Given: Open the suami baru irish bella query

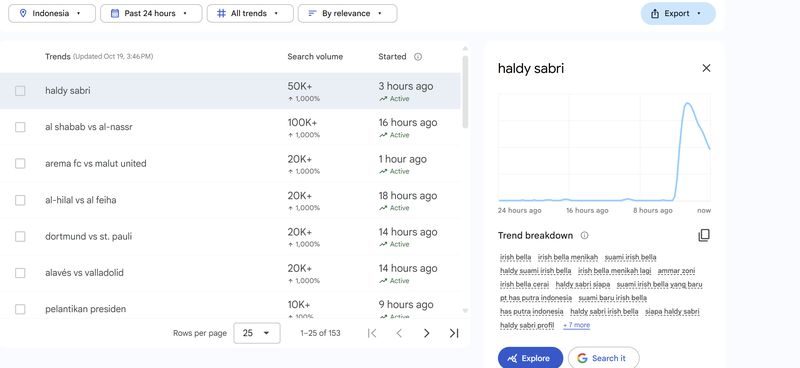Looking at the screenshot, I should pyautogui.click(x=612, y=298).
